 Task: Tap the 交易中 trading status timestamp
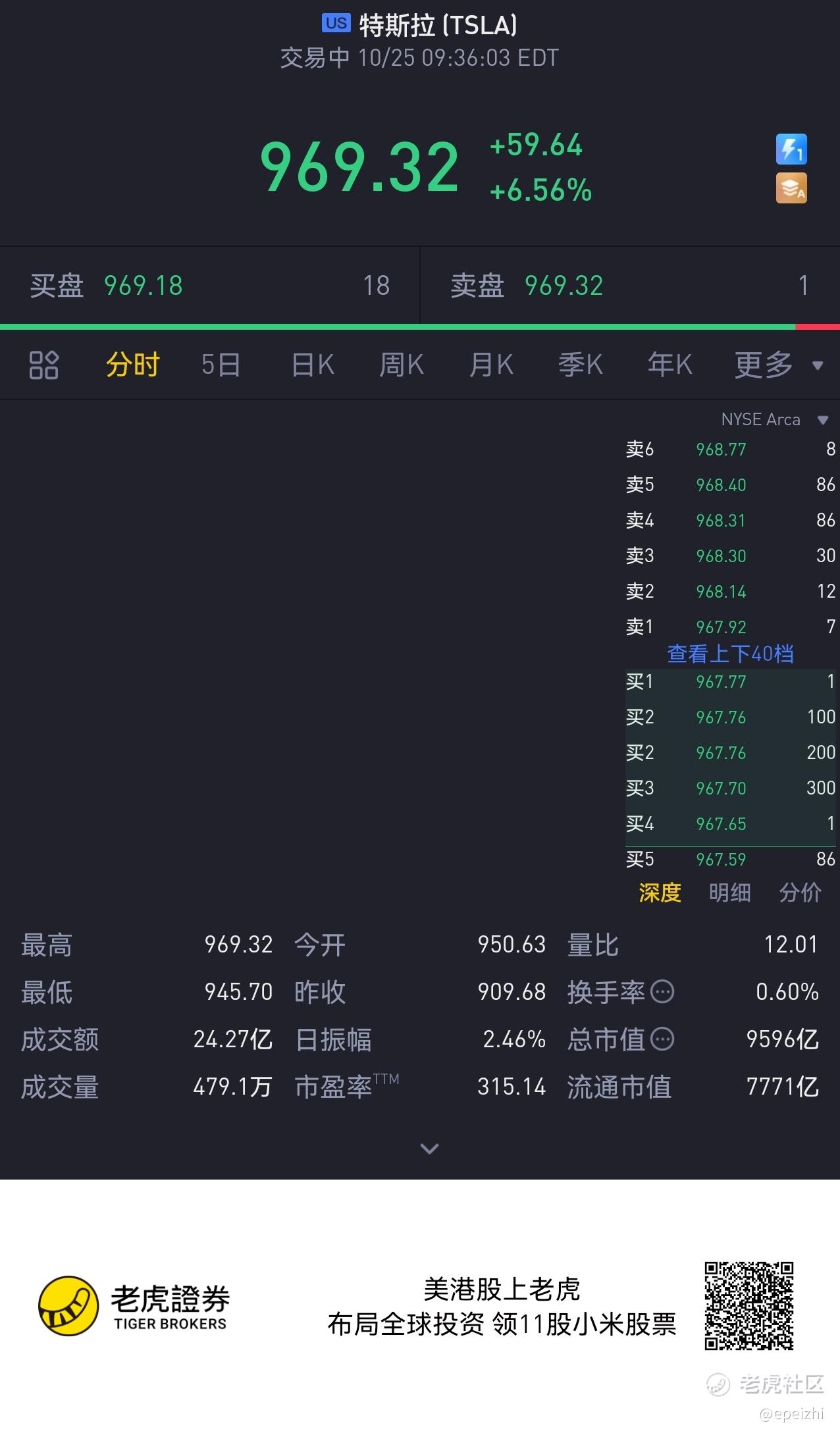[419, 58]
